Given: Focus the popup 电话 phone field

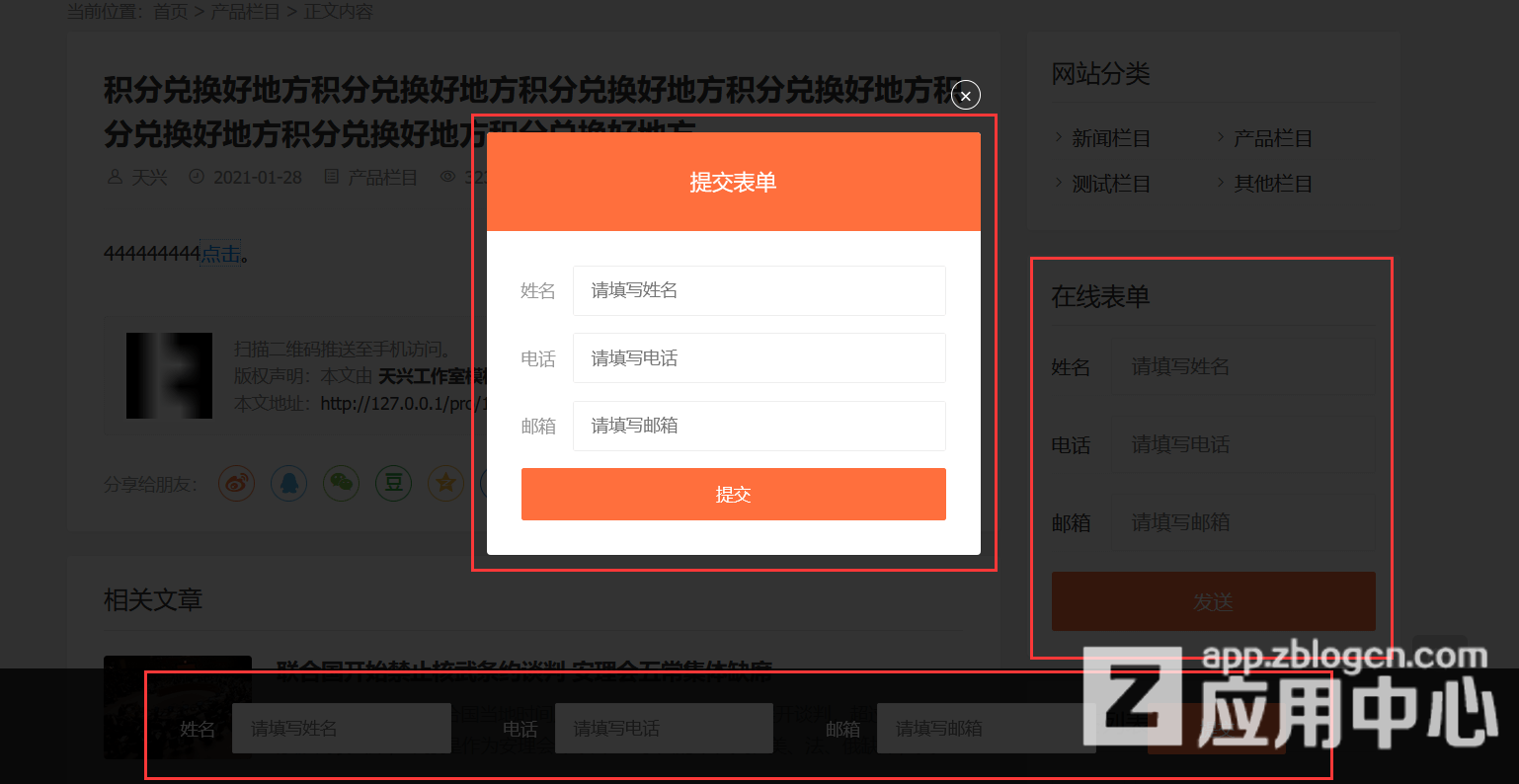Looking at the screenshot, I should pyautogui.click(x=759, y=358).
